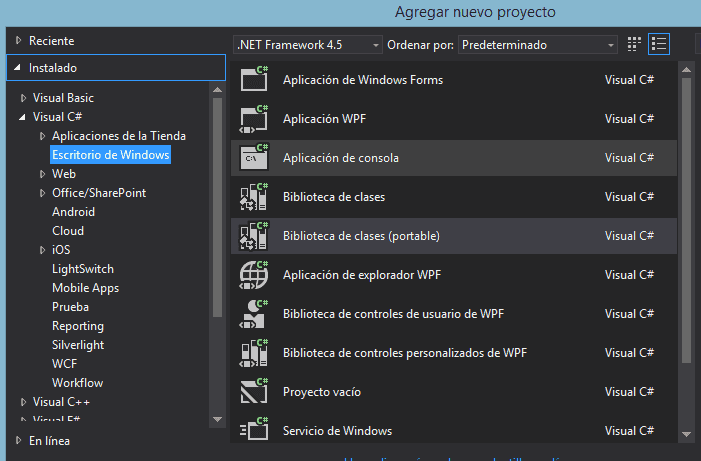Expand the Visual C++ node
This screenshot has height=461, width=701.
(23, 402)
